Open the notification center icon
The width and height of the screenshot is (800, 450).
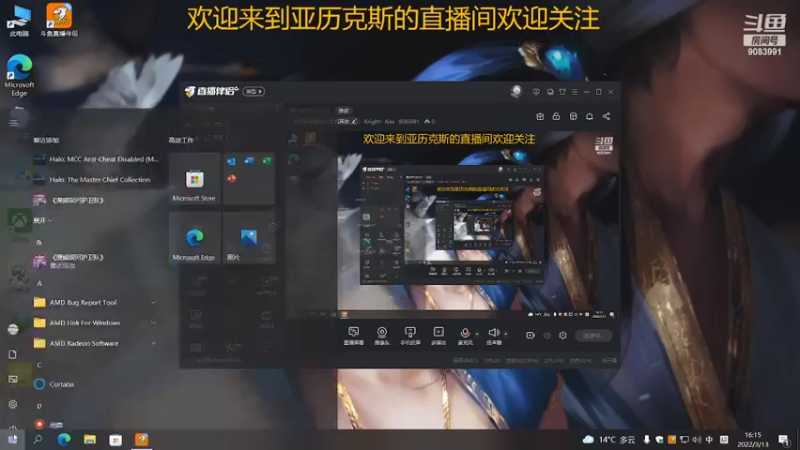[783, 439]
